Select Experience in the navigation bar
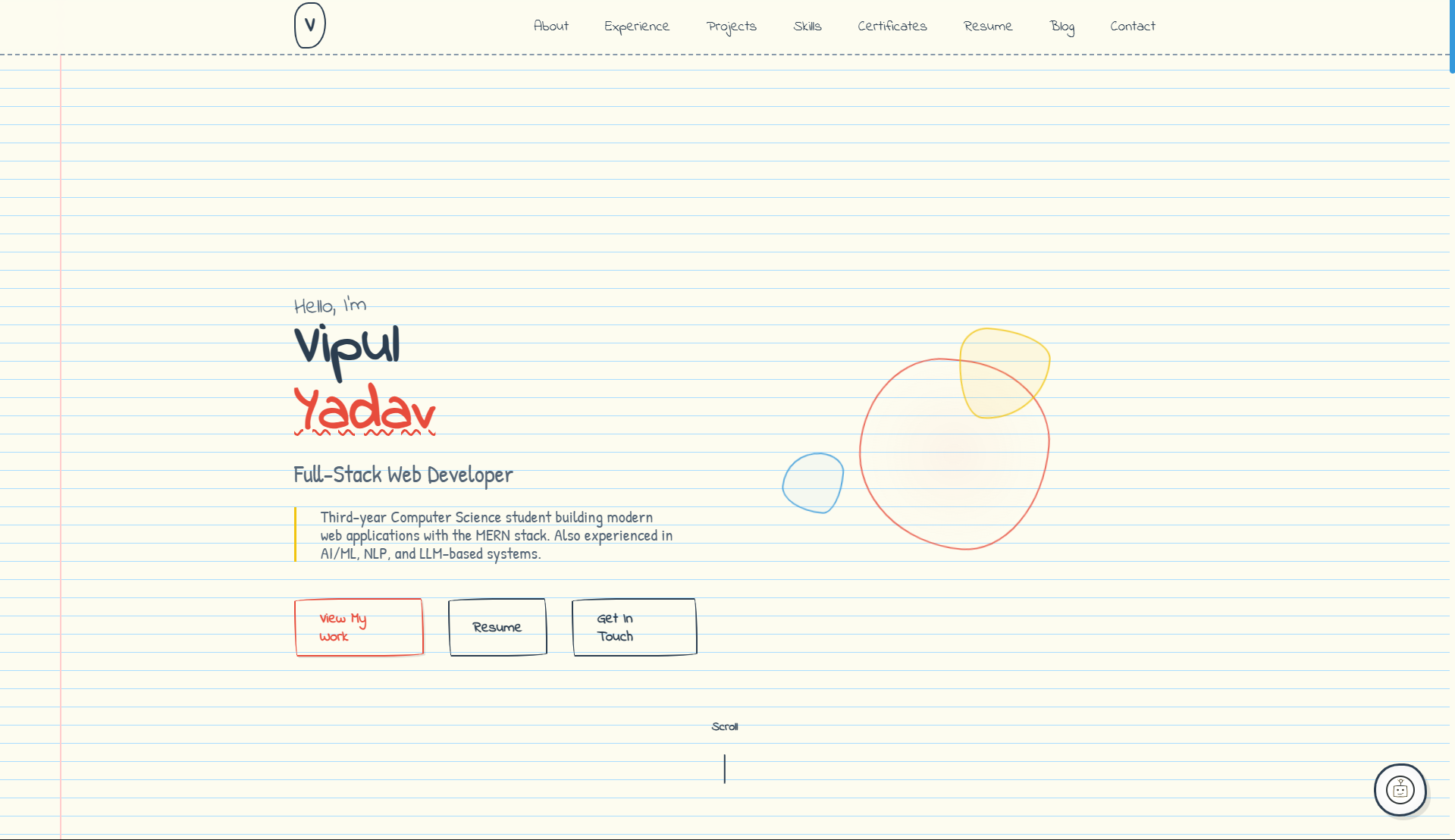Screen dimensions: 1455x840 coord(637,25)
